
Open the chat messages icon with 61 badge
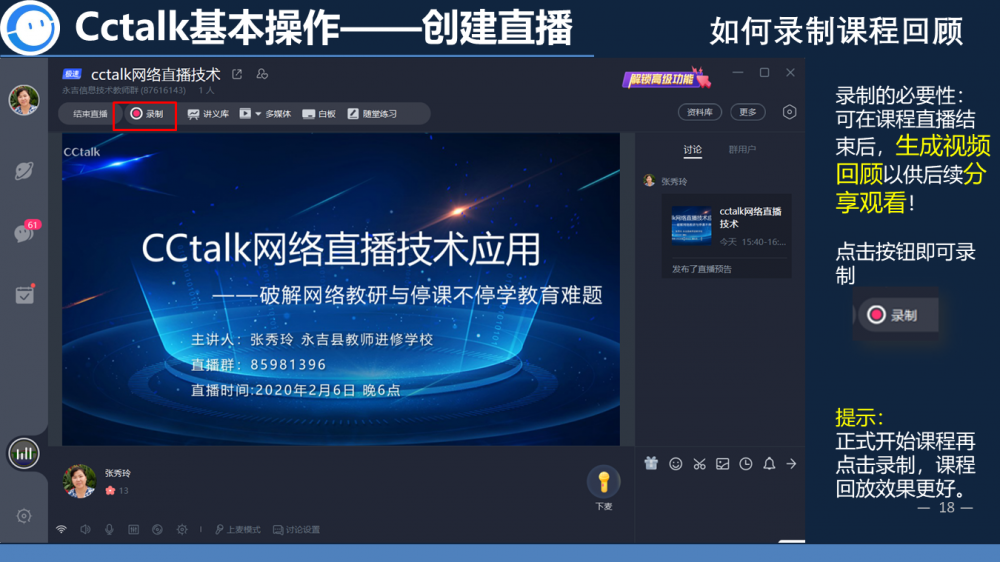point(24,233)
